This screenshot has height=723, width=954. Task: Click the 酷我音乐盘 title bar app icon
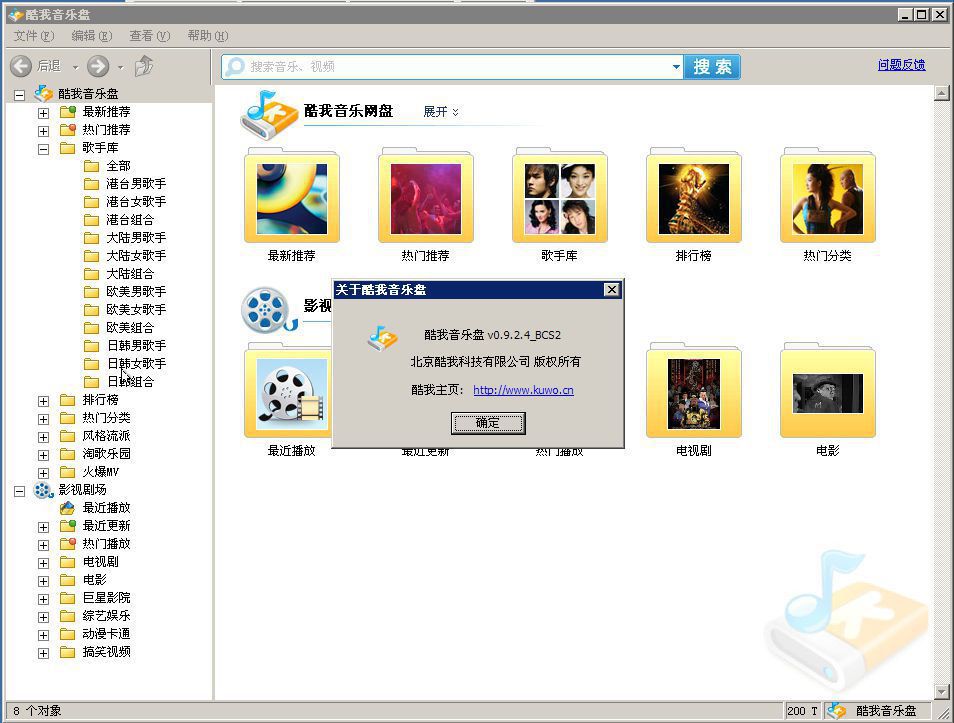pyautogui.click(x=16, y=15)
